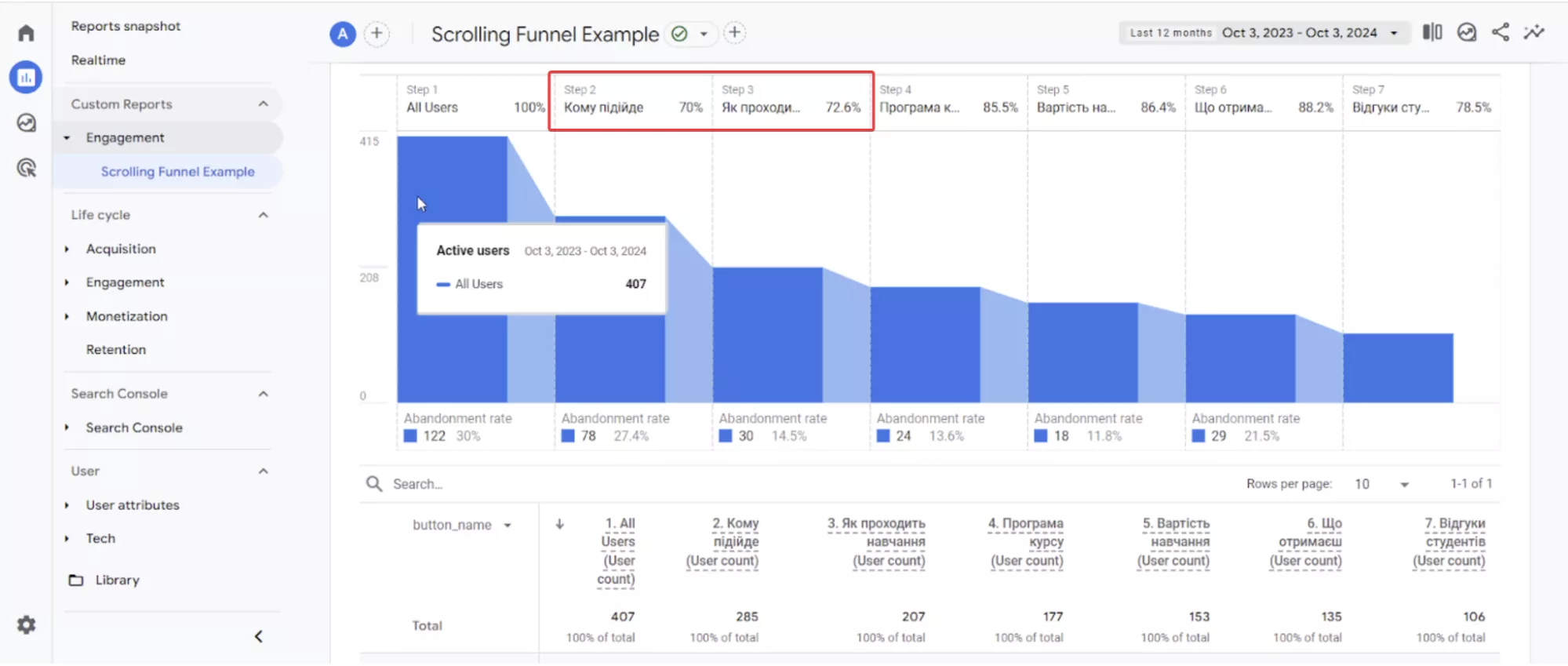This screenshot has width=1568, height=666.
Task: Click Total value 407 cell
Action: coord(622,617)
